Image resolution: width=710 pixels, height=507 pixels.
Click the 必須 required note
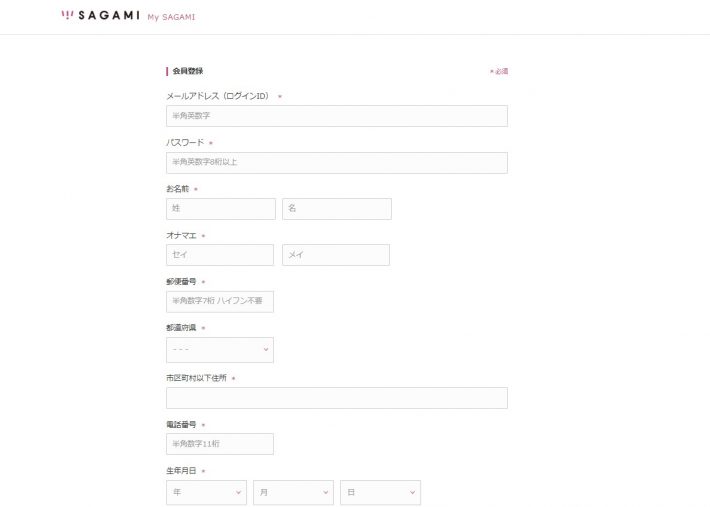coord(500,72)
